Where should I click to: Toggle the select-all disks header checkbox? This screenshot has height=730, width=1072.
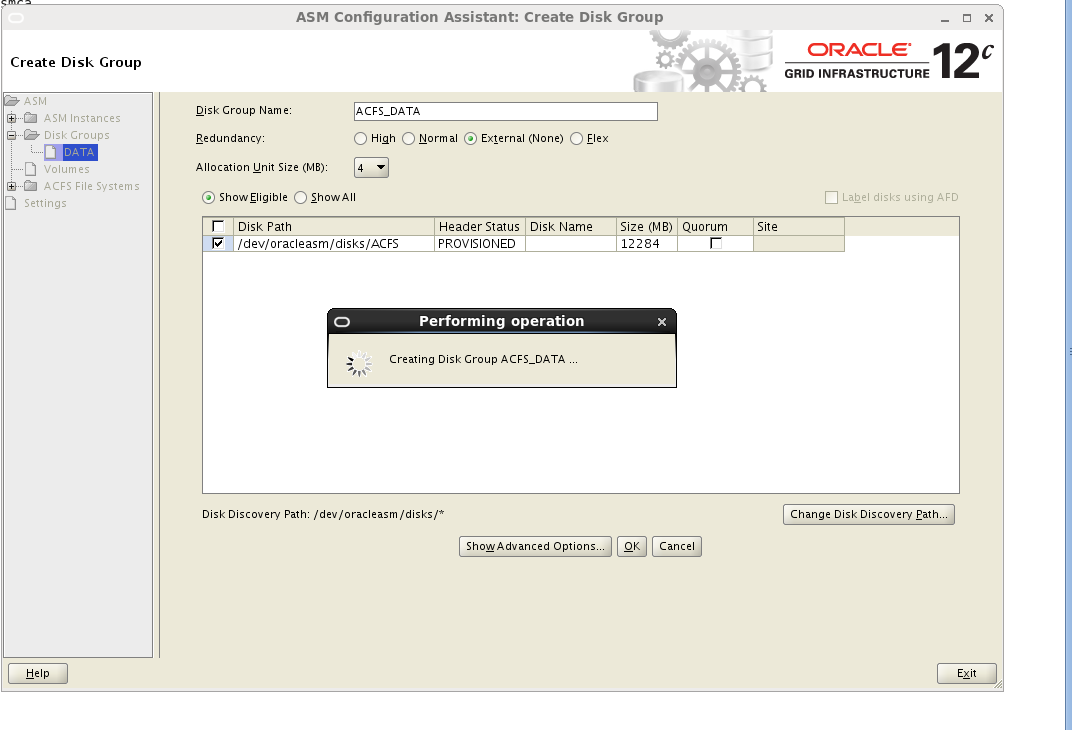tap(218, 226)
